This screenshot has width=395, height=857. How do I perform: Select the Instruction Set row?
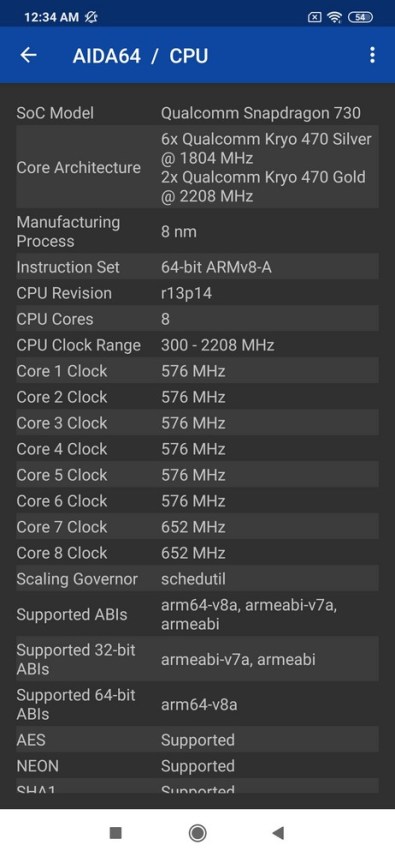point(197,267)
